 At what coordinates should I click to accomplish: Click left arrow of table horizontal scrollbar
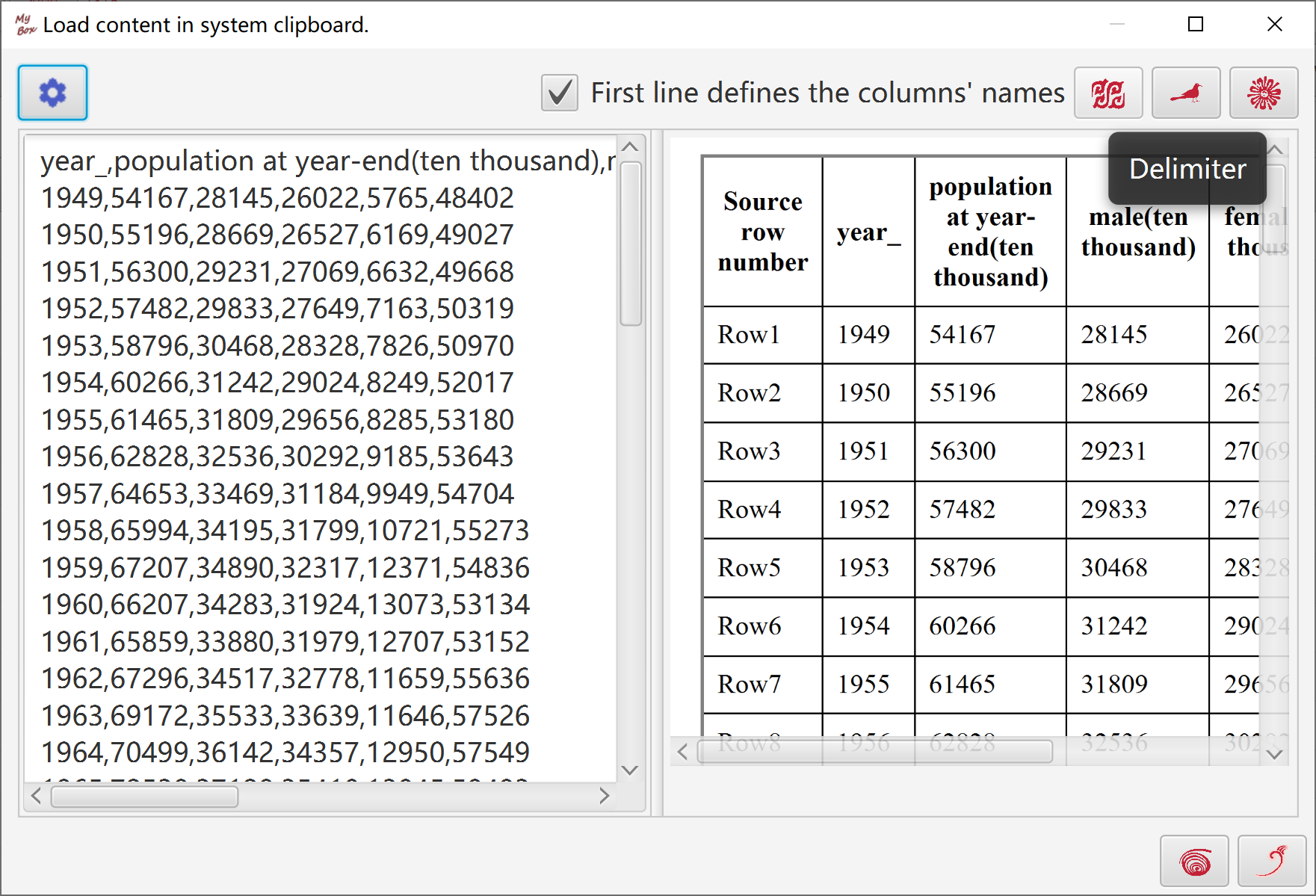[x=682, y=752]
